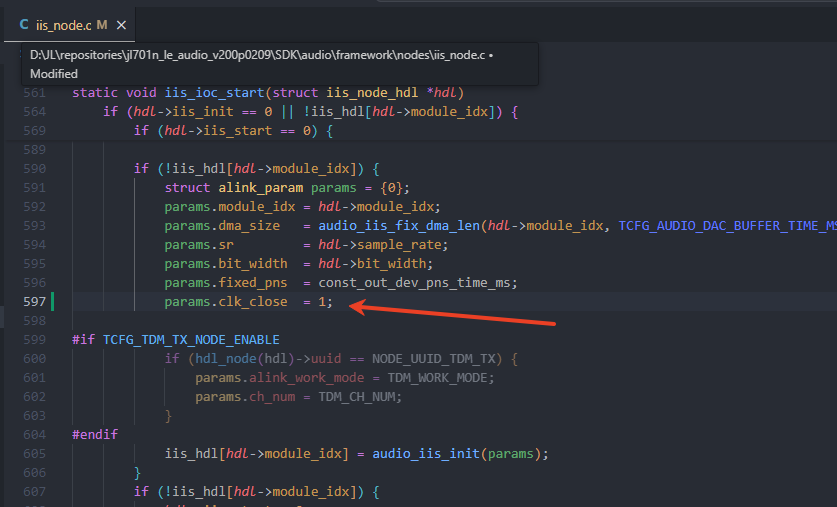This screenshot has width=837, height=507.
Task: Click 'const_out_dev_pns_time_ms' identifier
Action: (414, 283)
